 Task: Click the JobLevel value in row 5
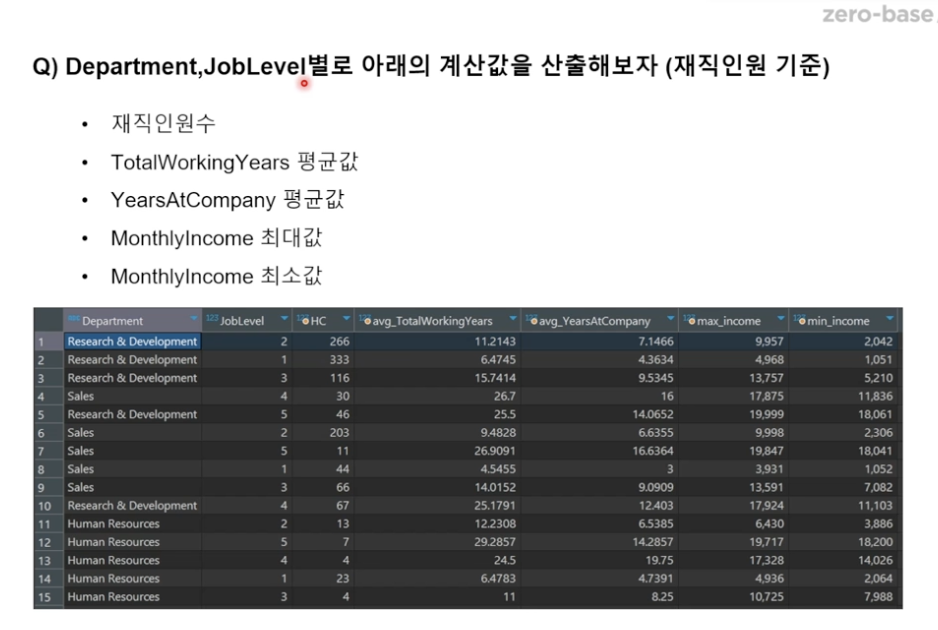click(x=284, y=414)
